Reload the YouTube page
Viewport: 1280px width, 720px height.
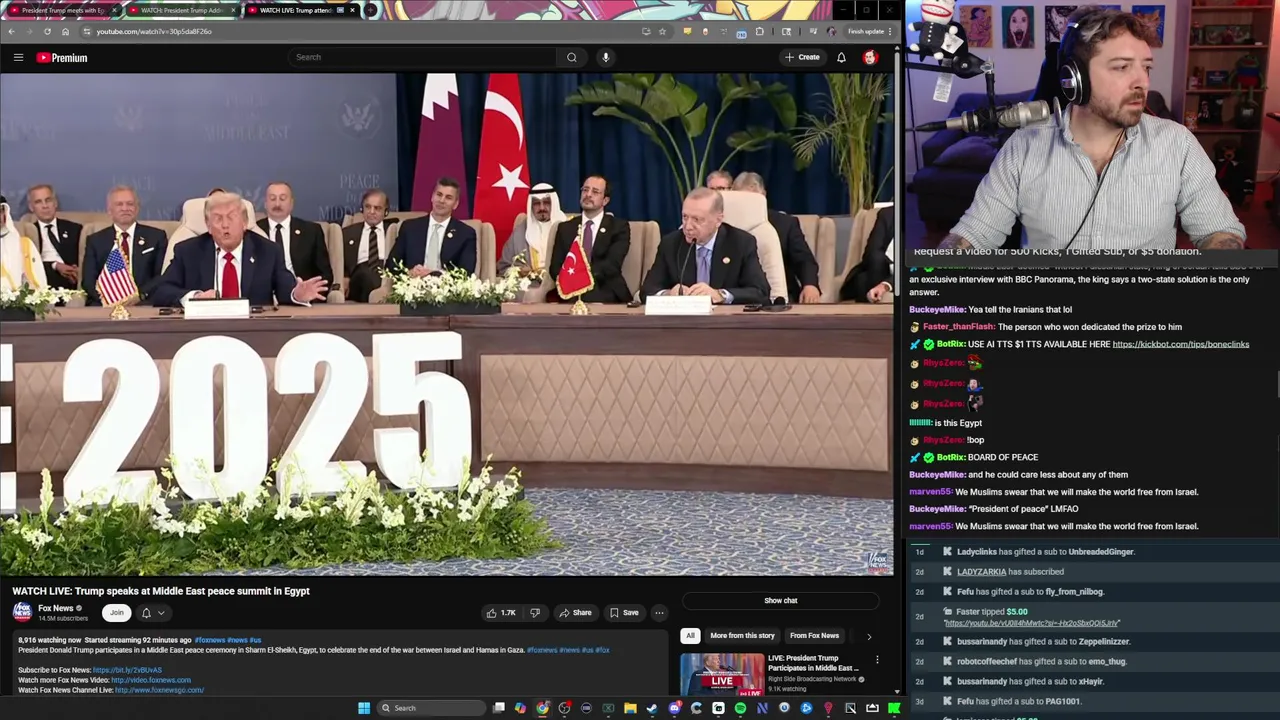[47, 31]
